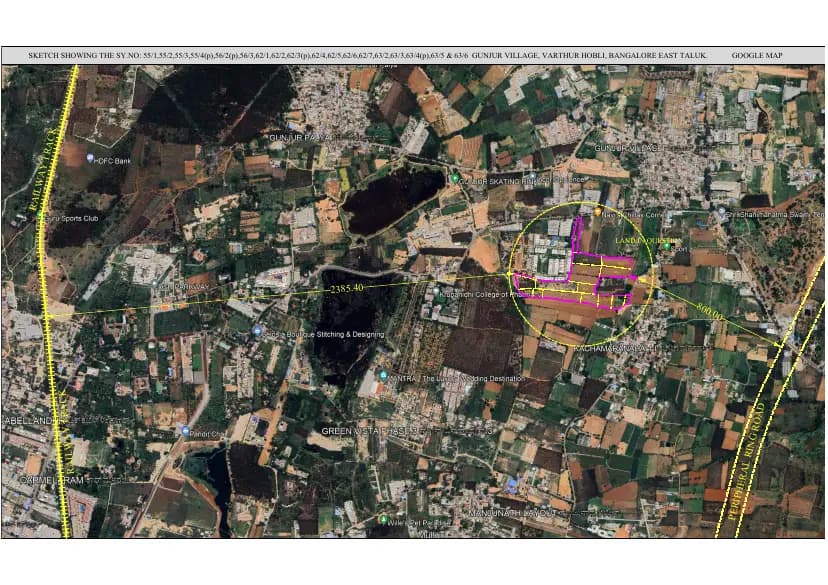Click the HDFC Bank label
The image size is (828, 585).
click(112, 161)
